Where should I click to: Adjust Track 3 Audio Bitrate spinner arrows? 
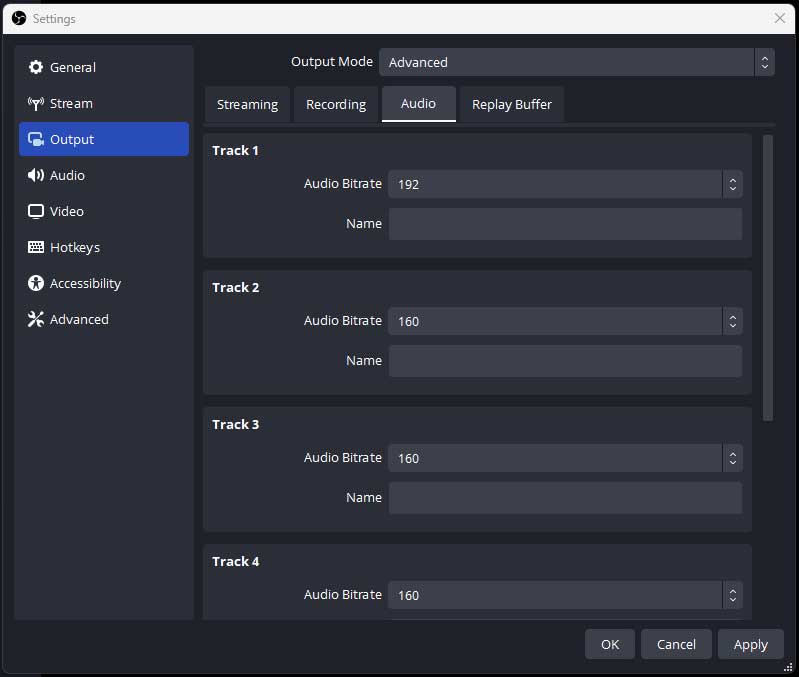click(732, 458)
